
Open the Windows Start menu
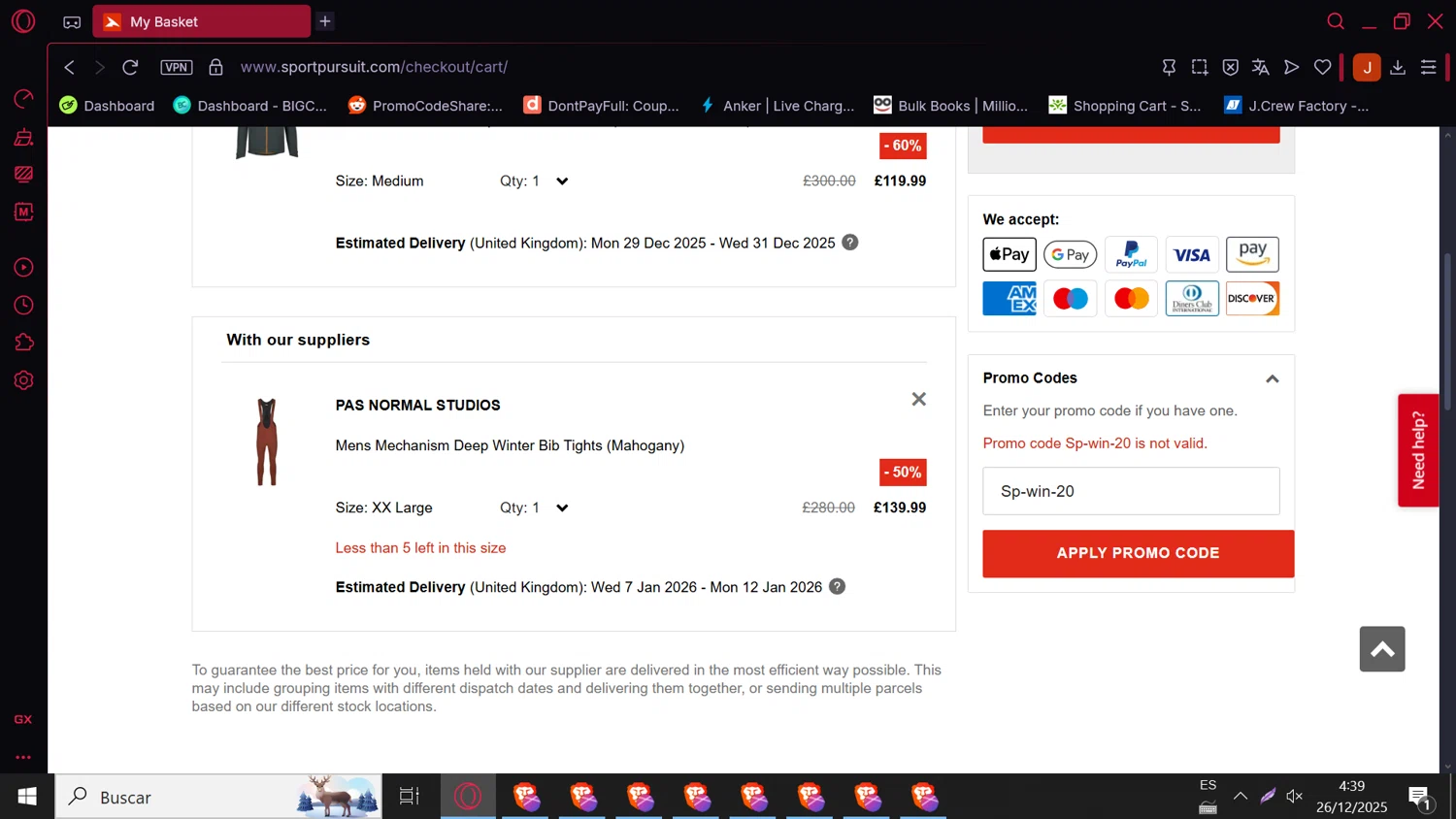pyautogui.click(x=26, y=797)
